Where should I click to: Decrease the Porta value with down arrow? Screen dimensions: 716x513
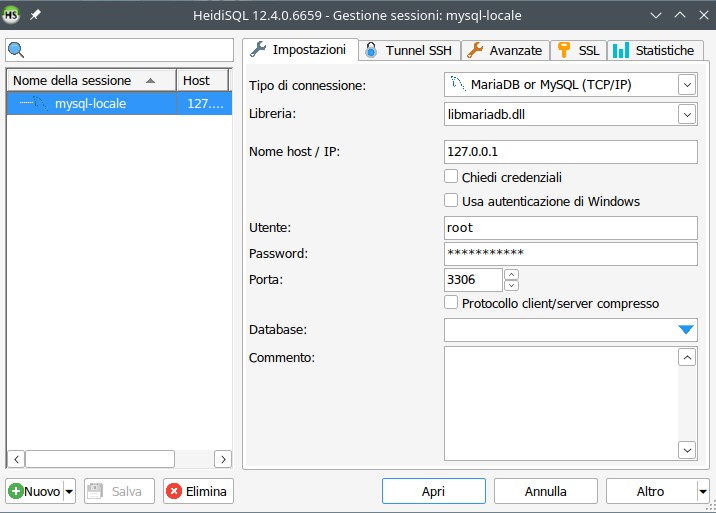click(511, 286)
